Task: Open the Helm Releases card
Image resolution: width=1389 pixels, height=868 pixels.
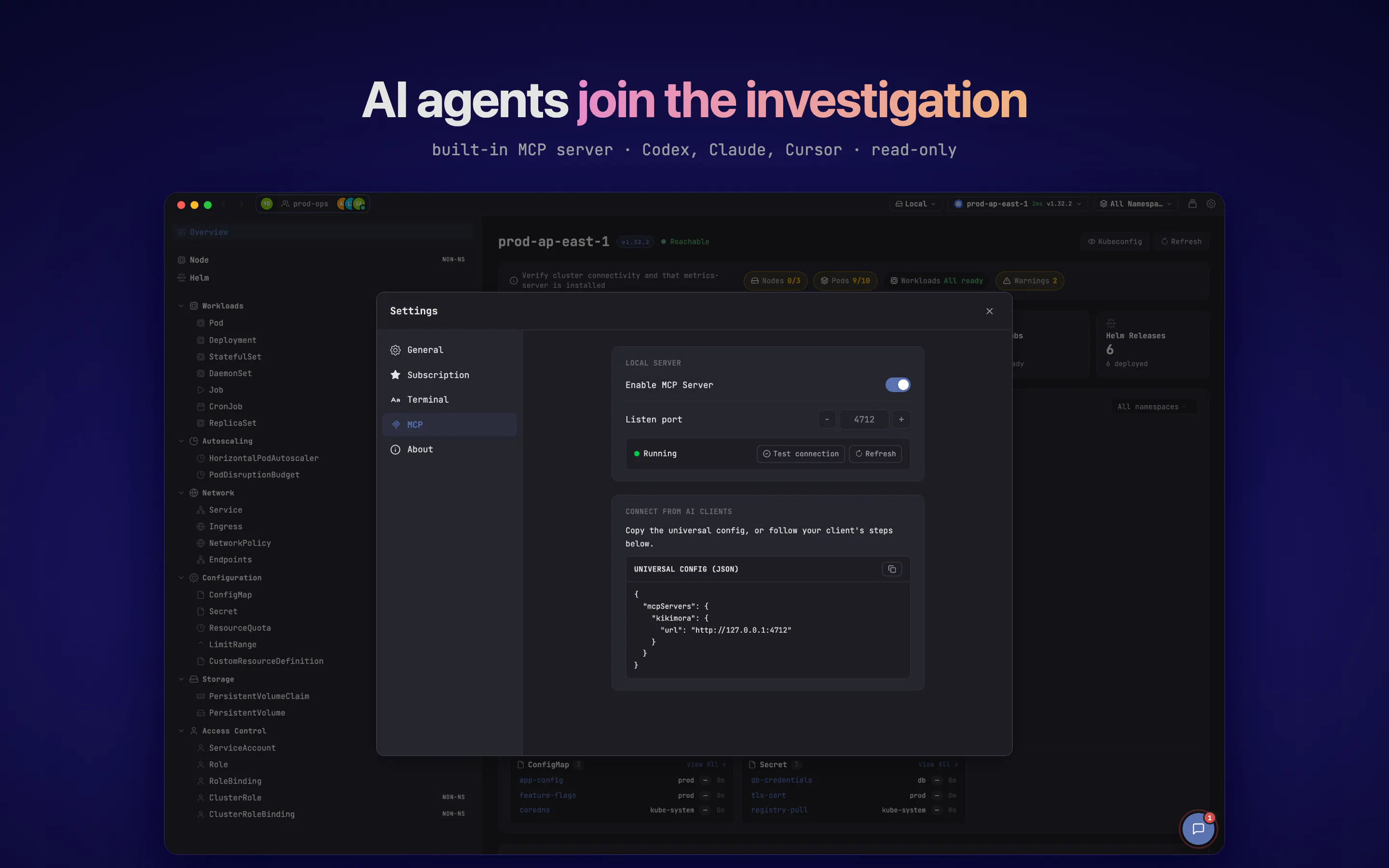Action: (1152, 344)
